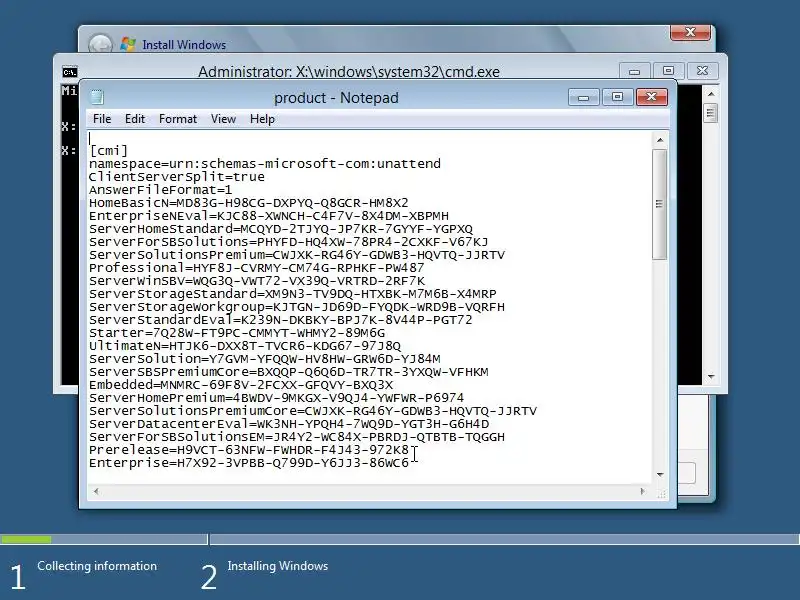
Task: Minimize the cmd.exe window
Action: [634, 71]
